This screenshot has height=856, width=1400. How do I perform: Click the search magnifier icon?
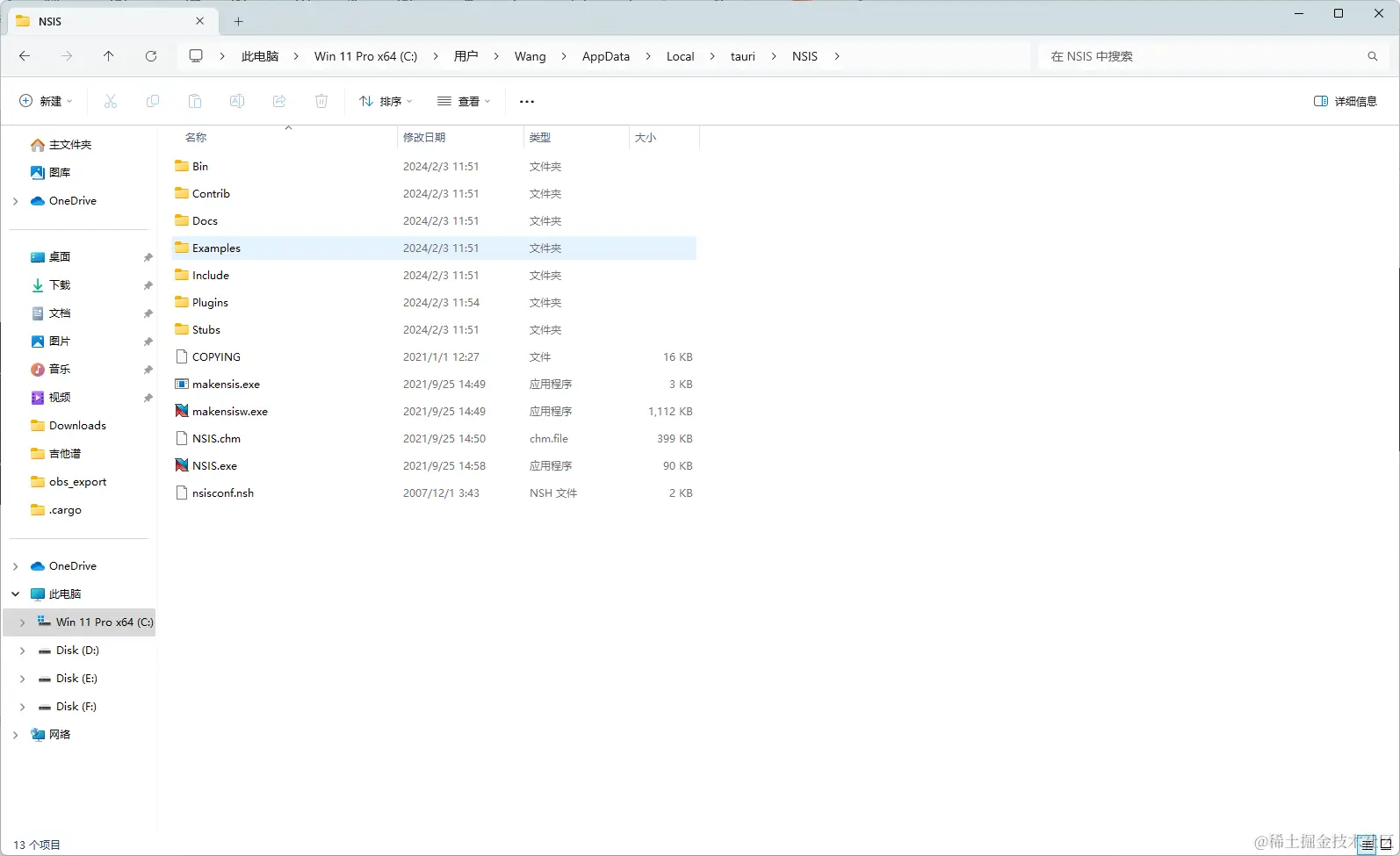pos(1373,56)
